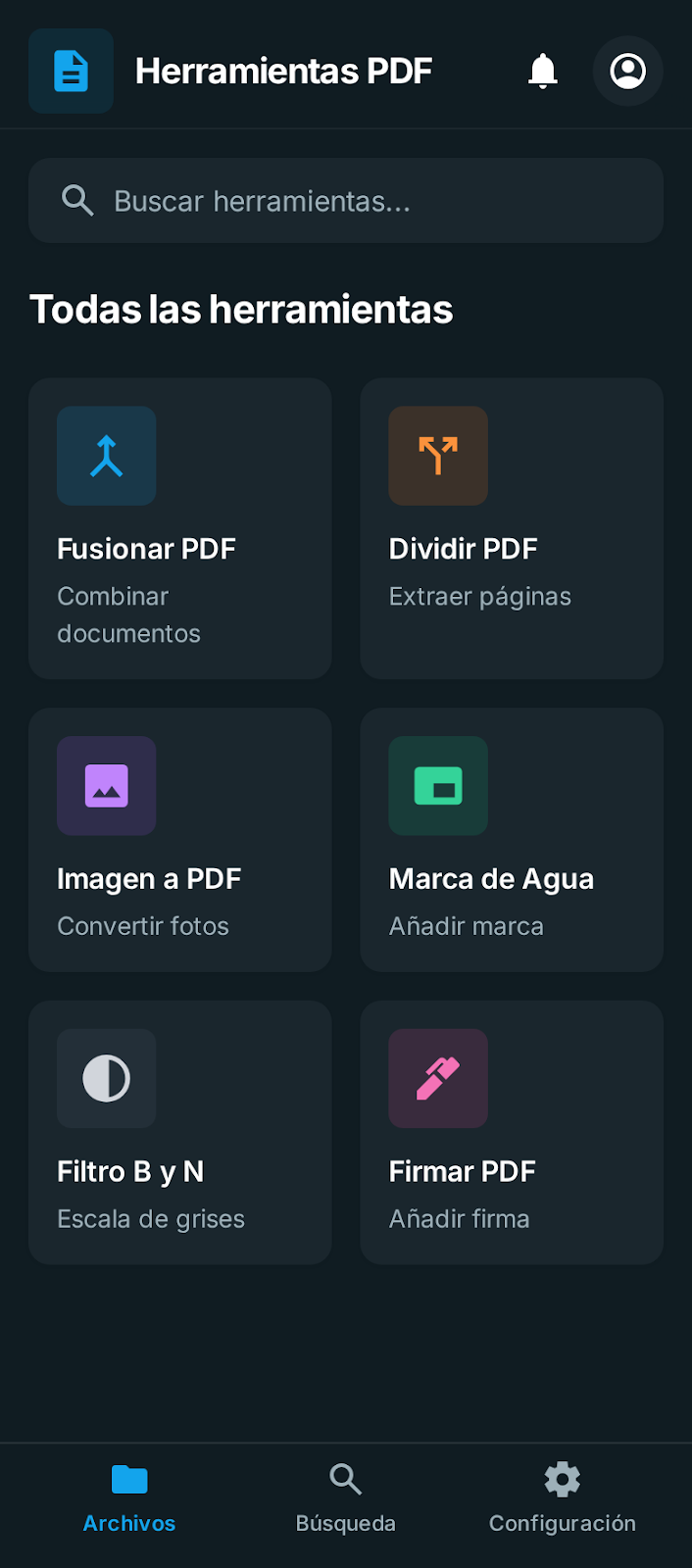Click the Firmar PDF pen icon
Screen dimensions: 692x1568
tap(438, 1078)
